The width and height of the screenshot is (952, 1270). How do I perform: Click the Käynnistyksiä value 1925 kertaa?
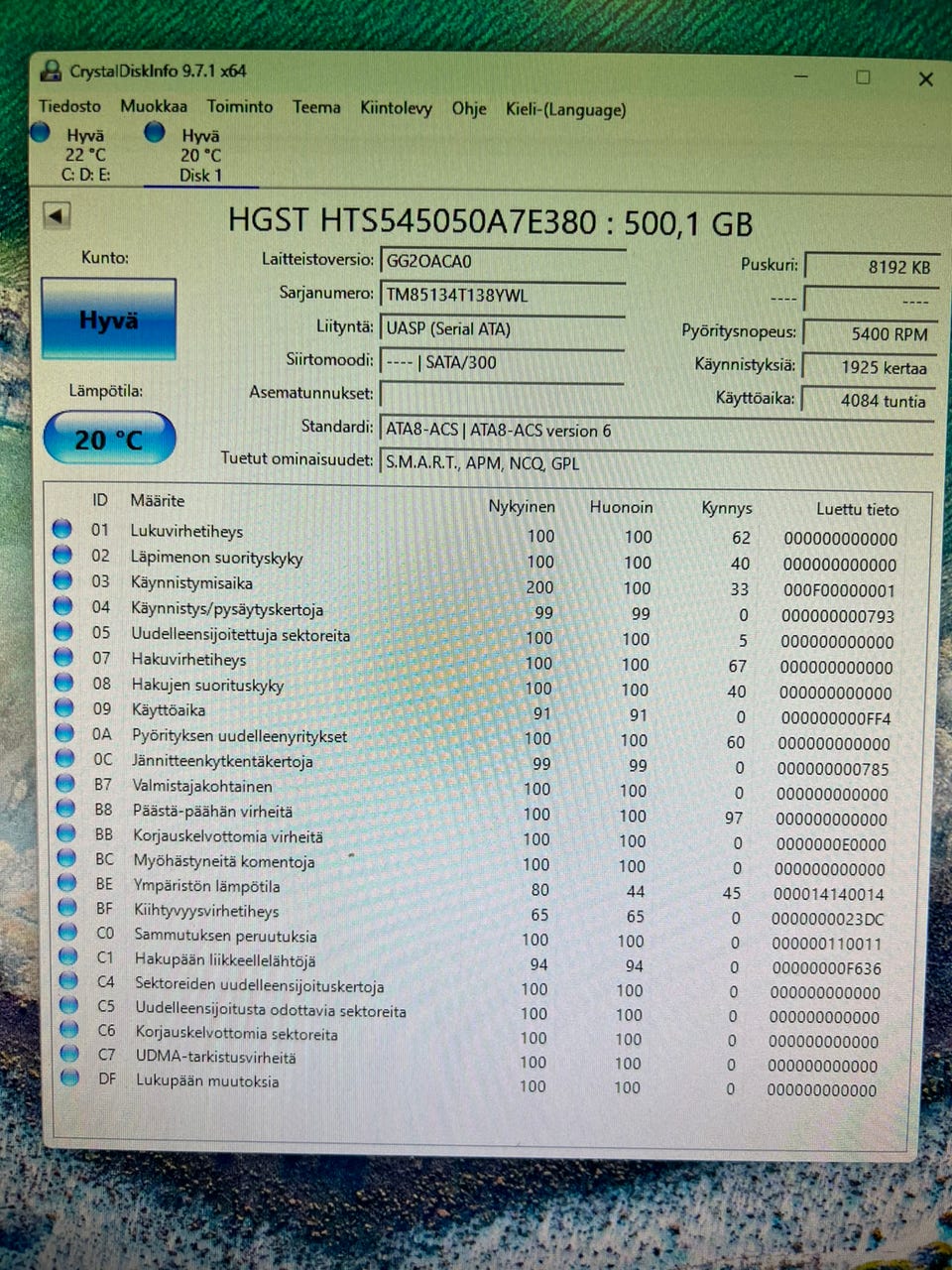click(x=870, y=367)
